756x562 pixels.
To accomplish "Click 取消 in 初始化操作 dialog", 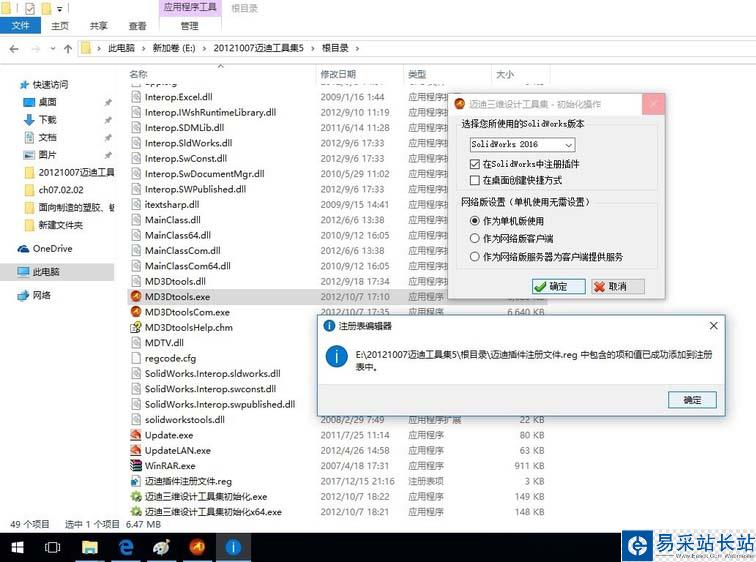I will [618, 286].
